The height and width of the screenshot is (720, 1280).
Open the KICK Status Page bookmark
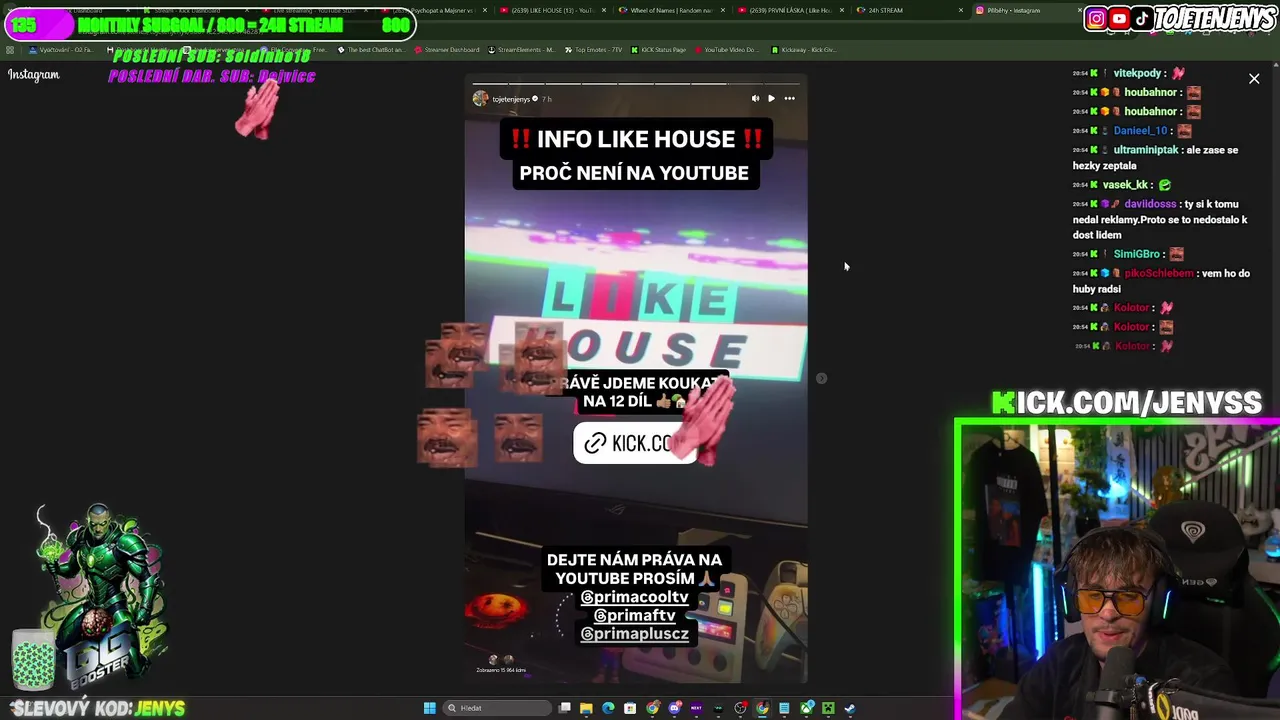coord(658,49)
